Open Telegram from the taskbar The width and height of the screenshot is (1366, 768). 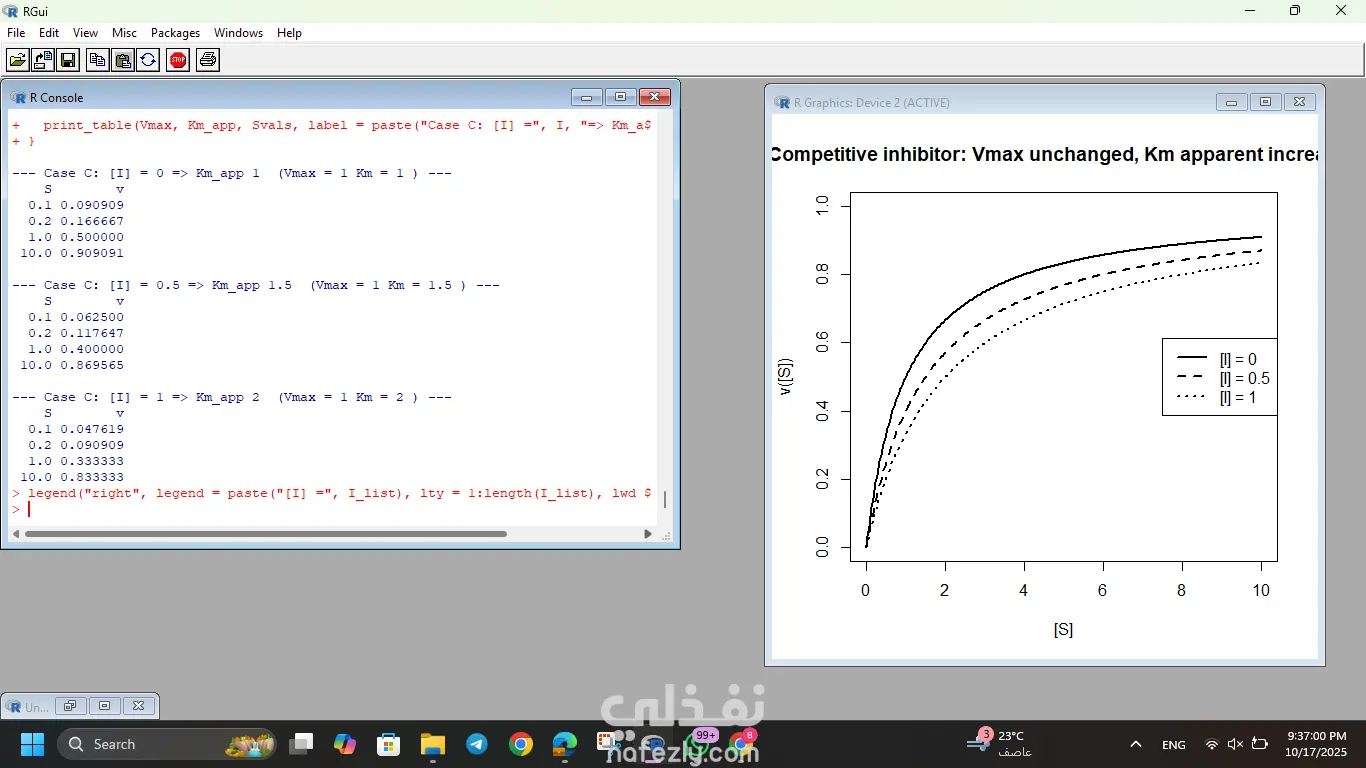[476, 744]
